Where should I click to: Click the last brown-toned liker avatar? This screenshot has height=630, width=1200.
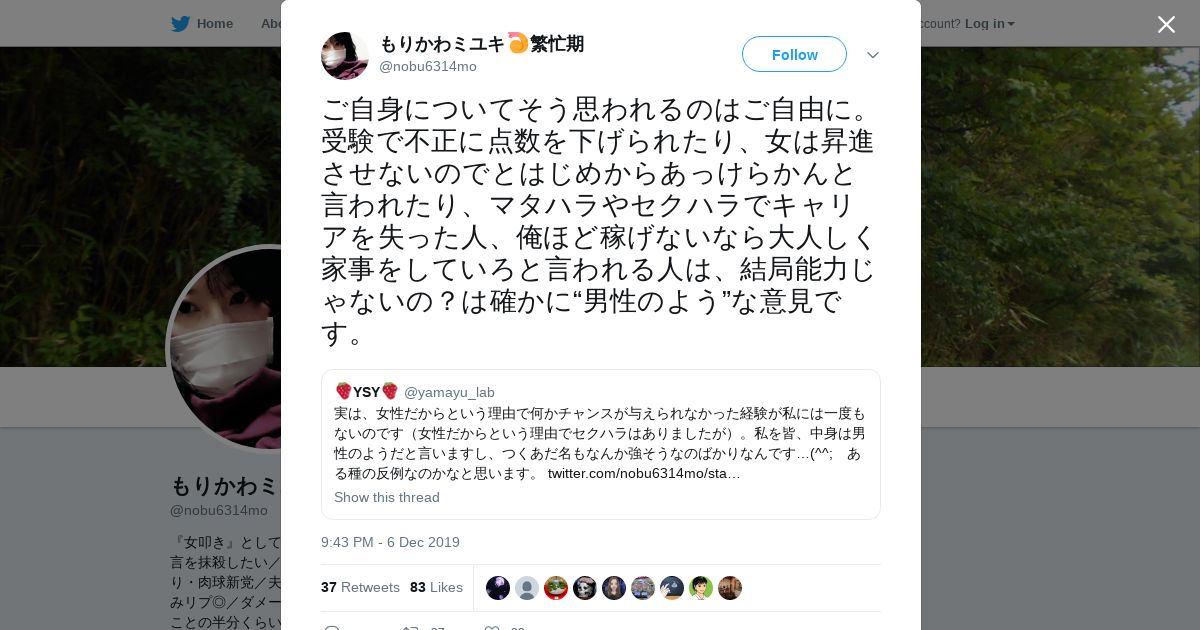point(730,588)
